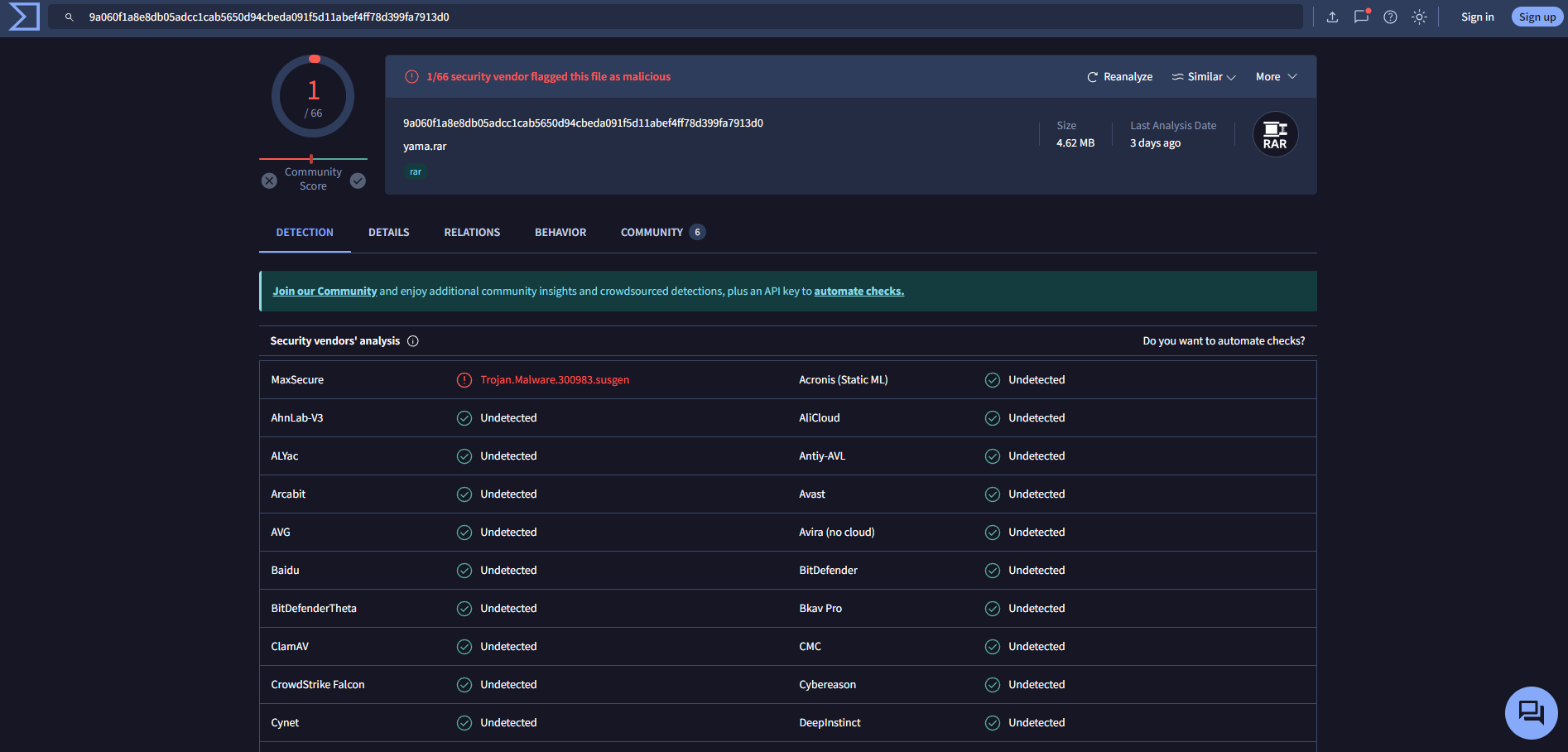
Task: Click the DeepInstinct Undetected check icon
Action: tap(993, 723)
